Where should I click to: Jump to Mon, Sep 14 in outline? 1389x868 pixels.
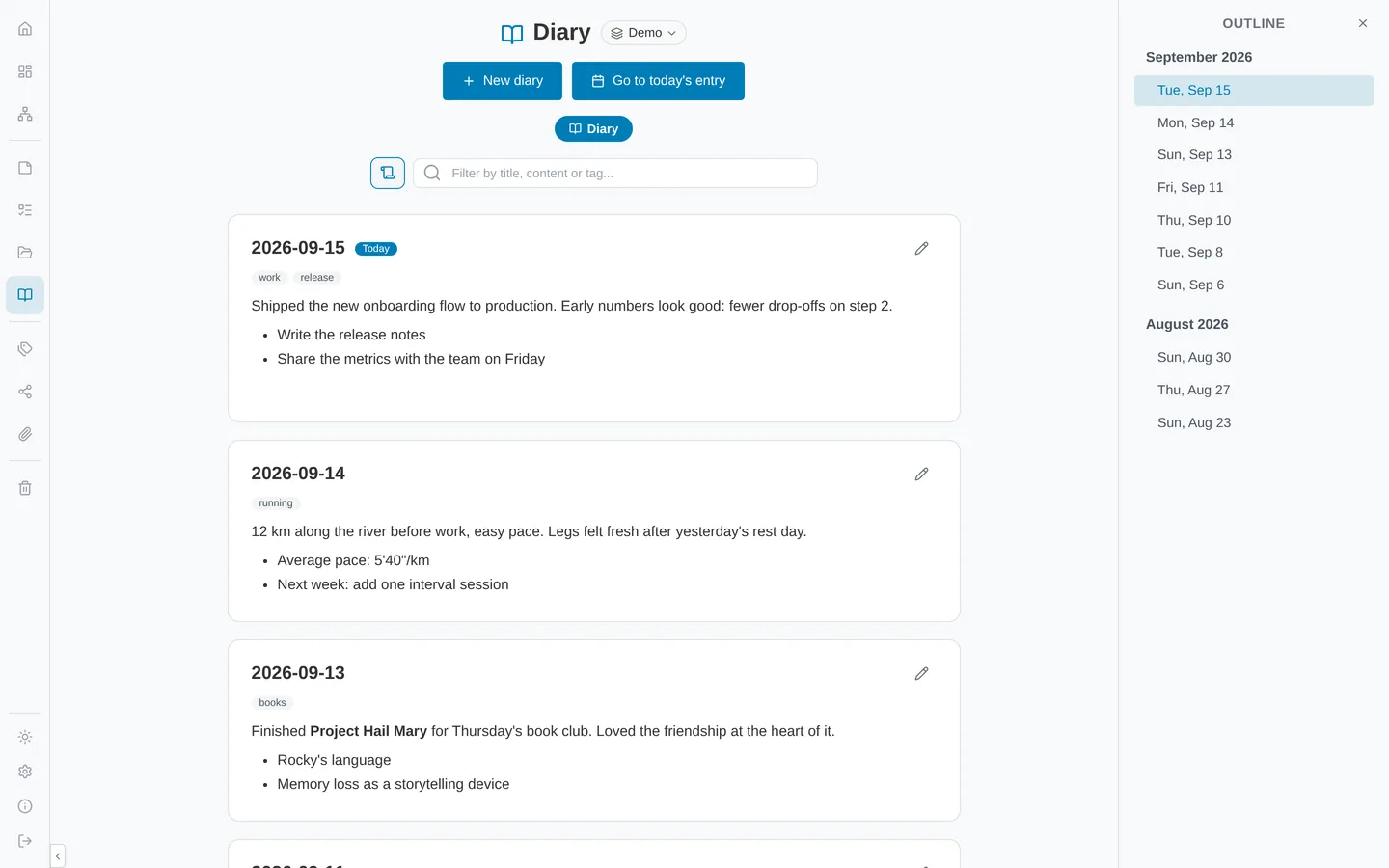[1254, 122]
